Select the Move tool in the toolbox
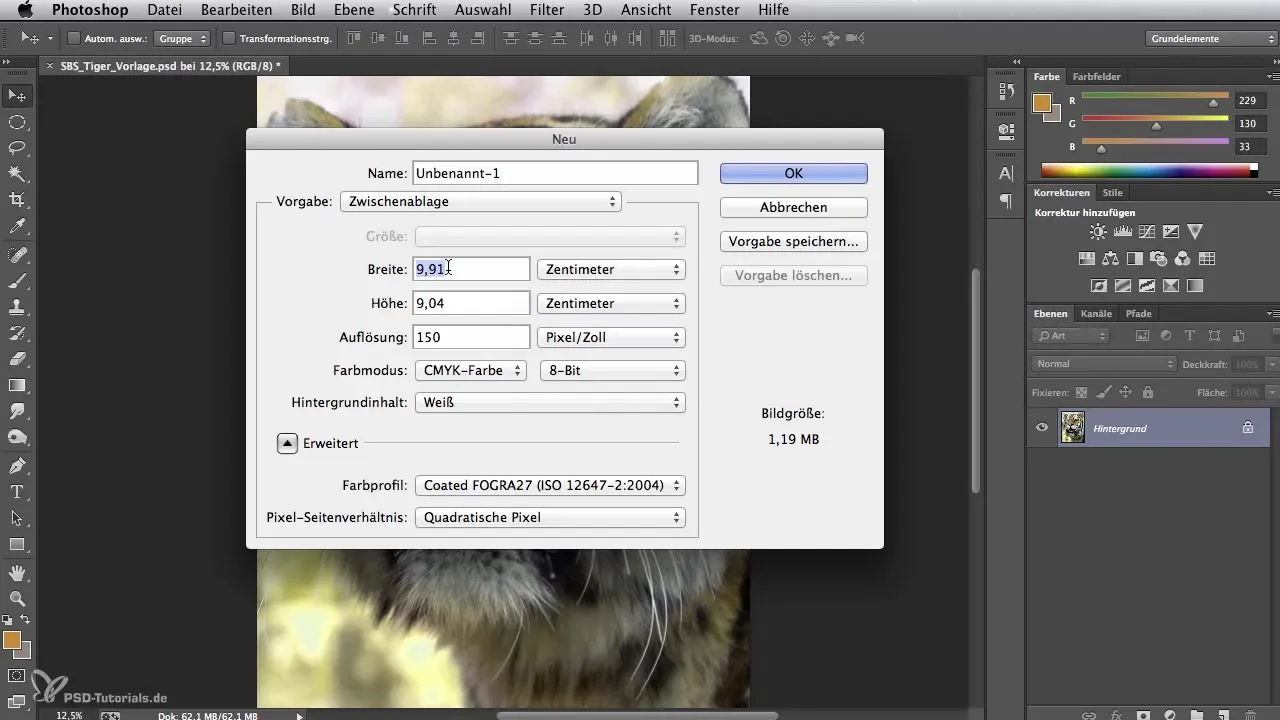Image resolution: width=1280 pixels, height=720 pixels. (x=17, y=95)
